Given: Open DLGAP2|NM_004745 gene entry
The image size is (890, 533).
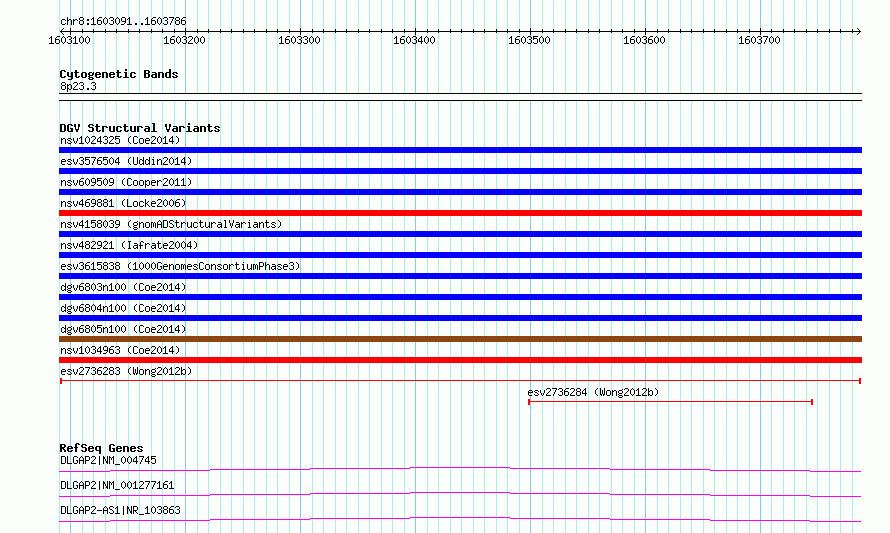Looking at the screenshot, I should (108, 460).
